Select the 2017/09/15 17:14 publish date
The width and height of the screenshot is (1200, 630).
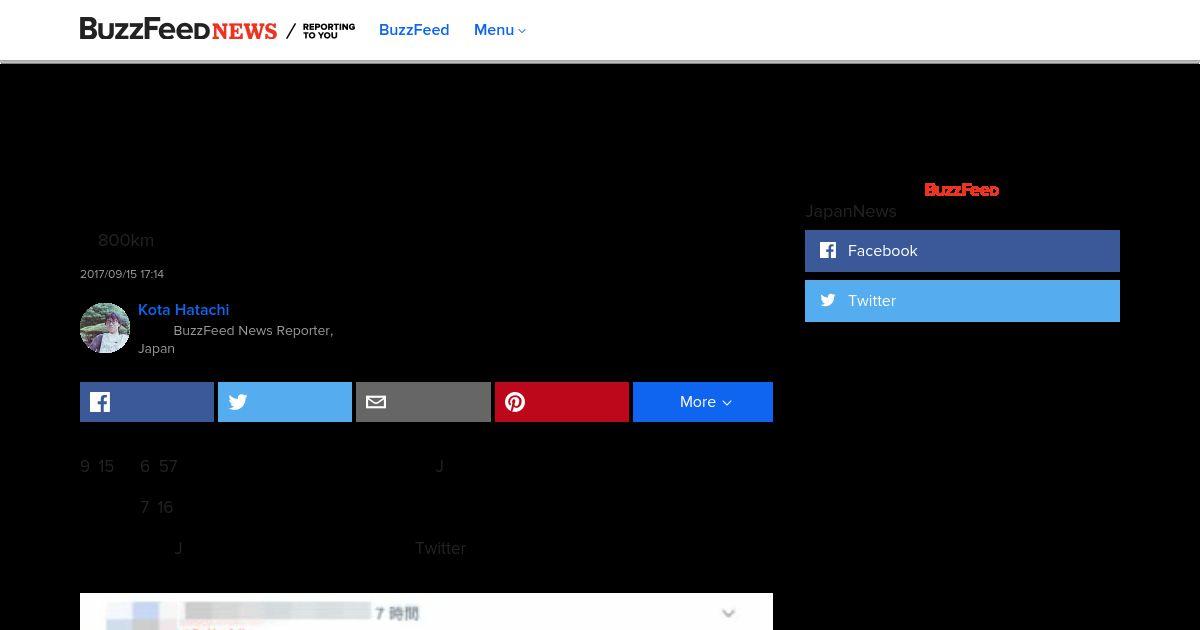pos(122,274)
